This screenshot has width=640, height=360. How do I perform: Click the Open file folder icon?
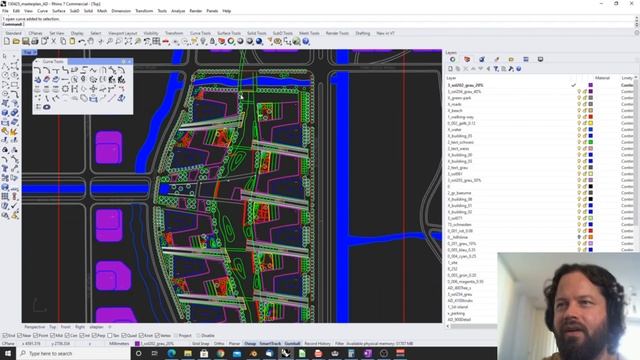[x=16, y=41]
